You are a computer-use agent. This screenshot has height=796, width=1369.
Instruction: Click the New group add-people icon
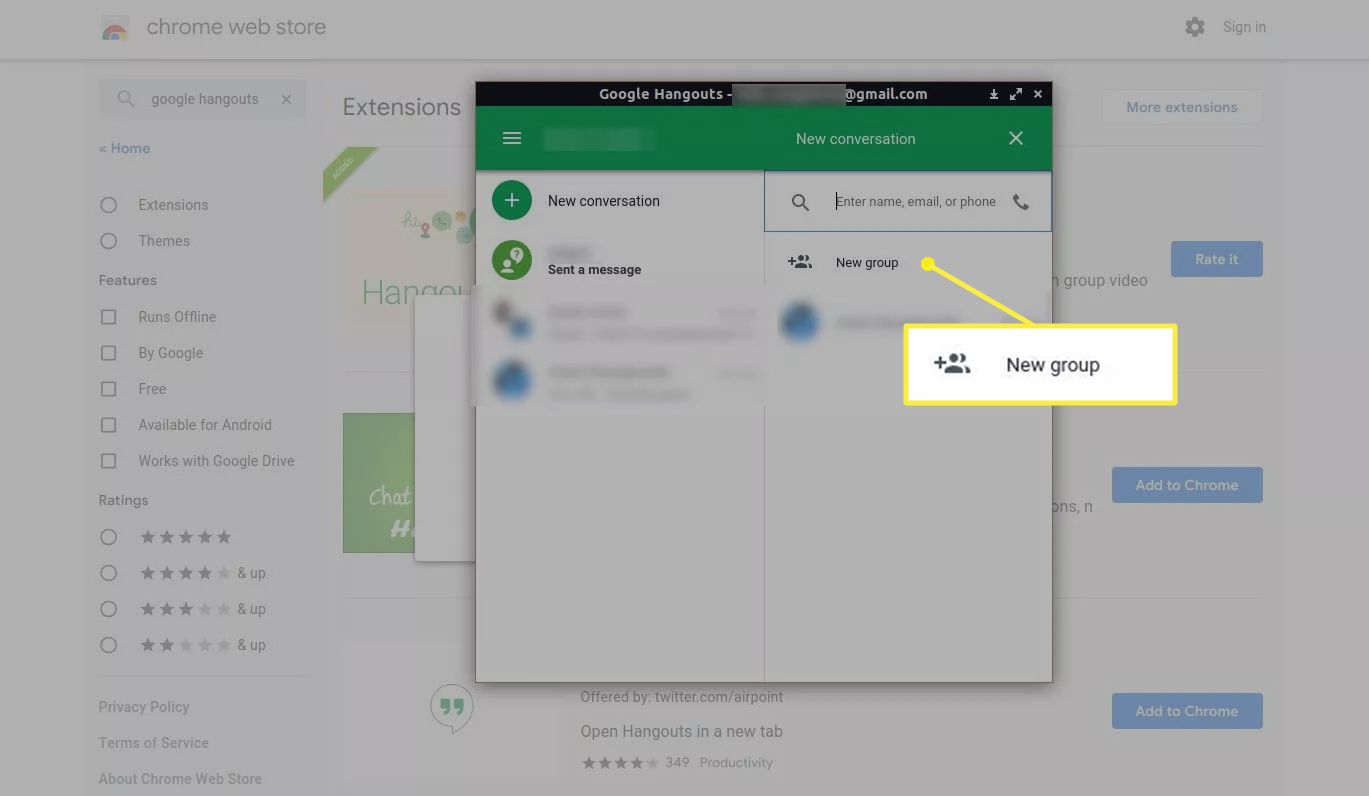point(799,262)
